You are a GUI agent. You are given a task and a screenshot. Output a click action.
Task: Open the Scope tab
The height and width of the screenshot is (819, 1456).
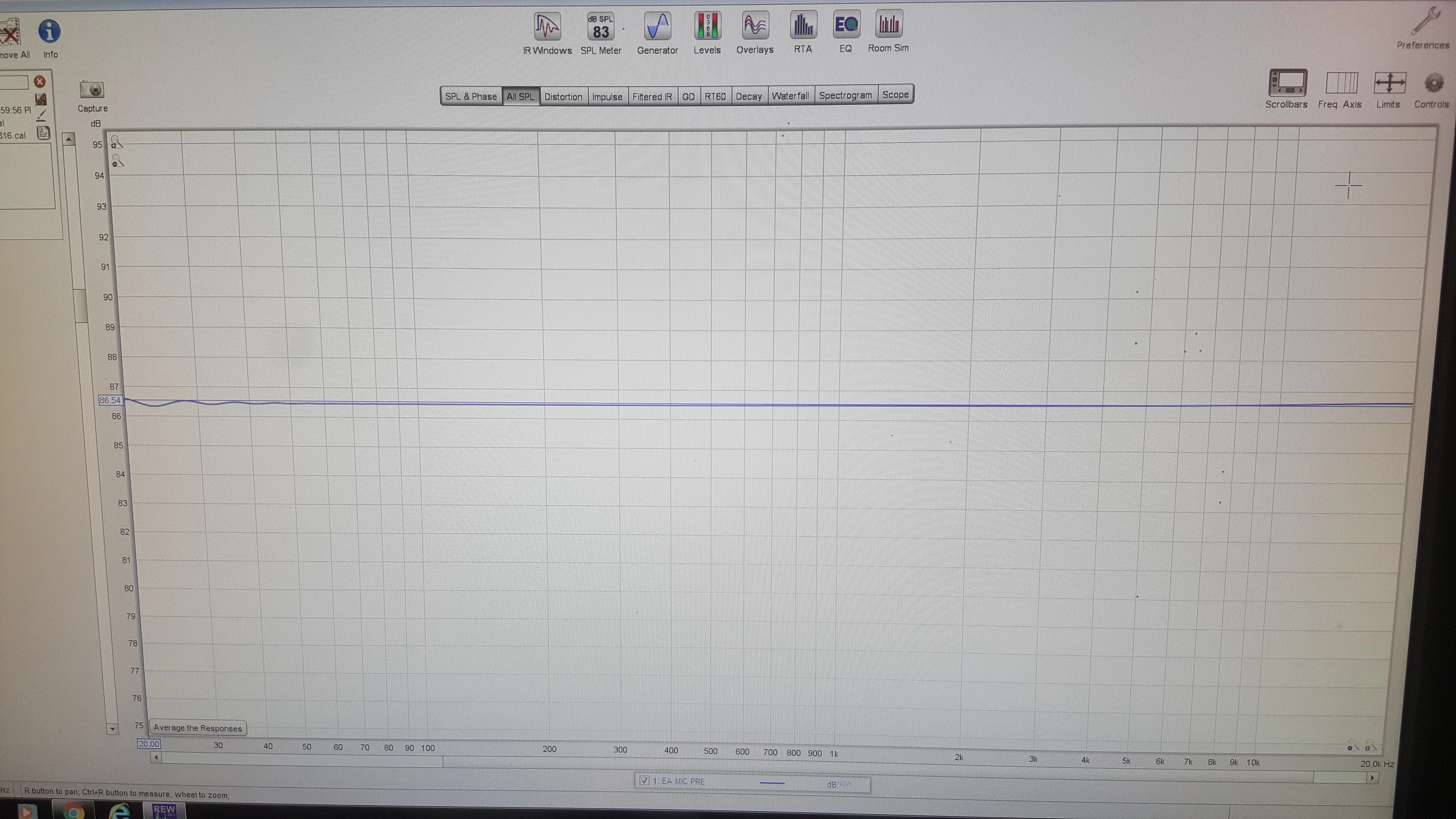[x=895, y=94]
